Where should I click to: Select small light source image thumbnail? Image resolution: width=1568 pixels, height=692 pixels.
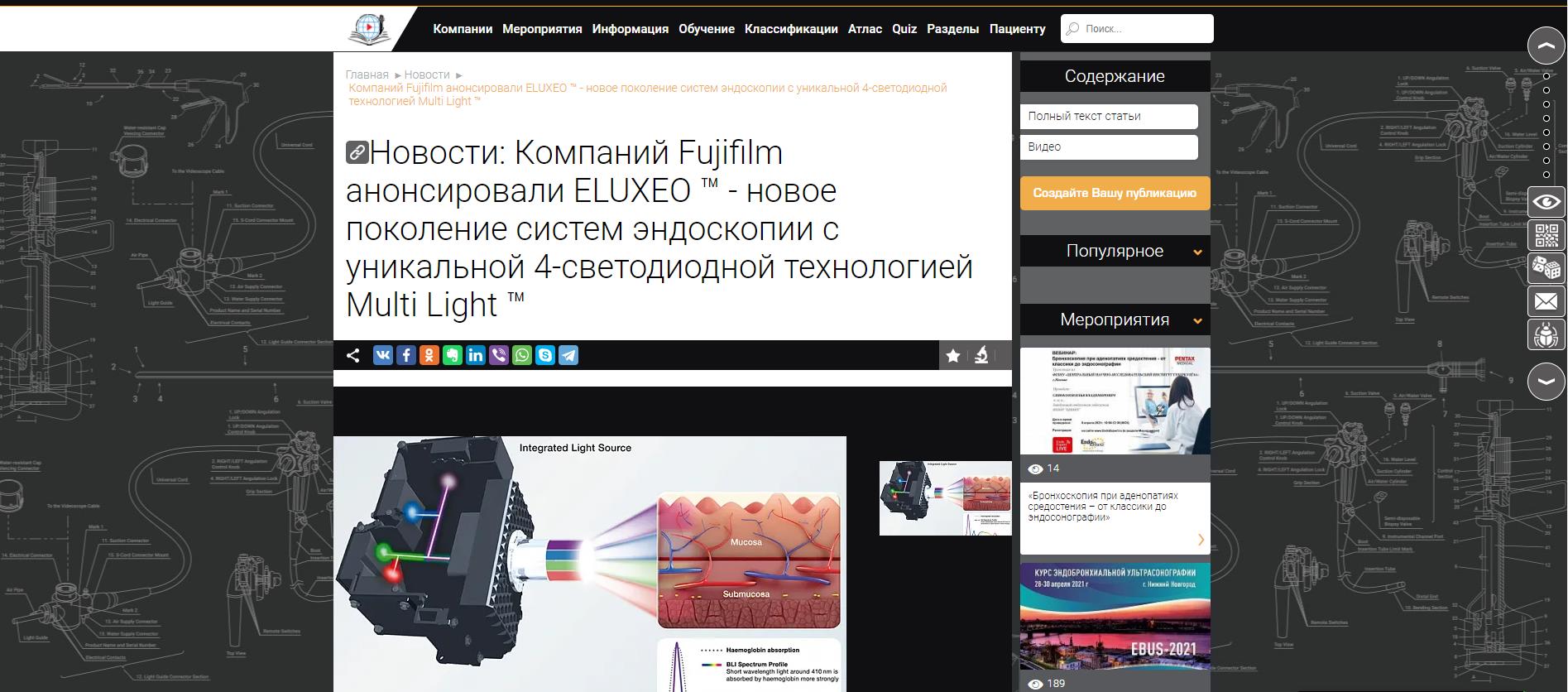(x=945, y=498)
